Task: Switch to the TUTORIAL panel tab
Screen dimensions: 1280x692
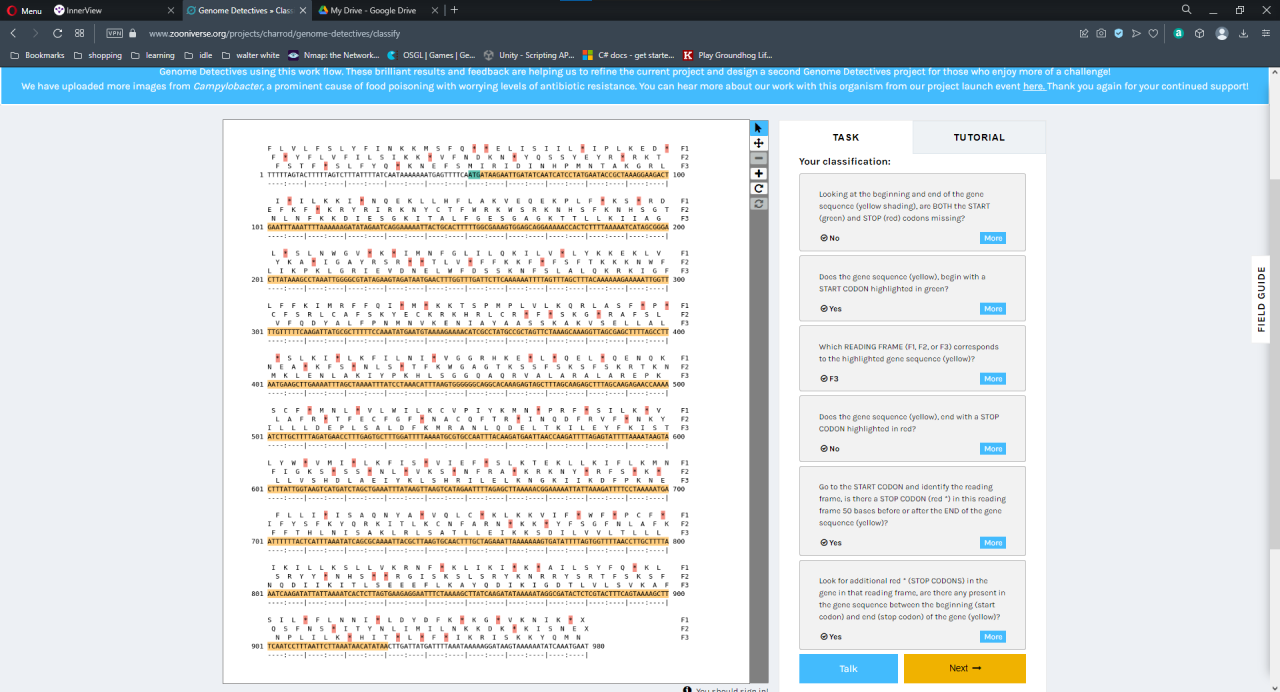Action: pos(979,137)
